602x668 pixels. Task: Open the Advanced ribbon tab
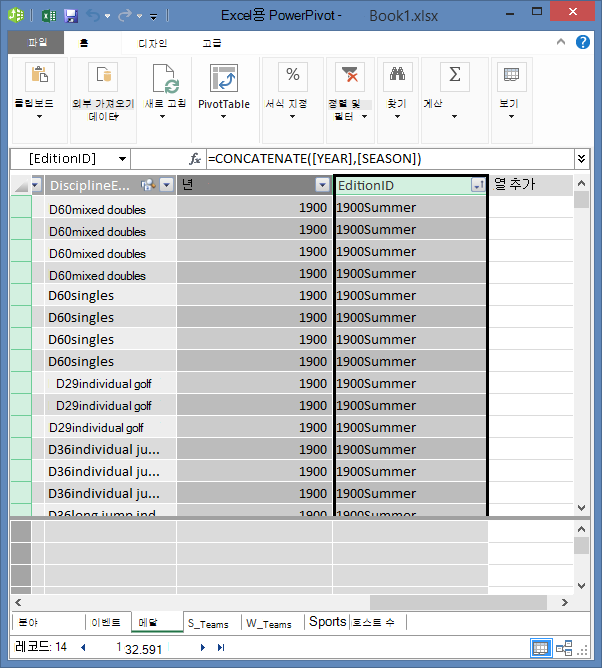(x=212, y=43)
